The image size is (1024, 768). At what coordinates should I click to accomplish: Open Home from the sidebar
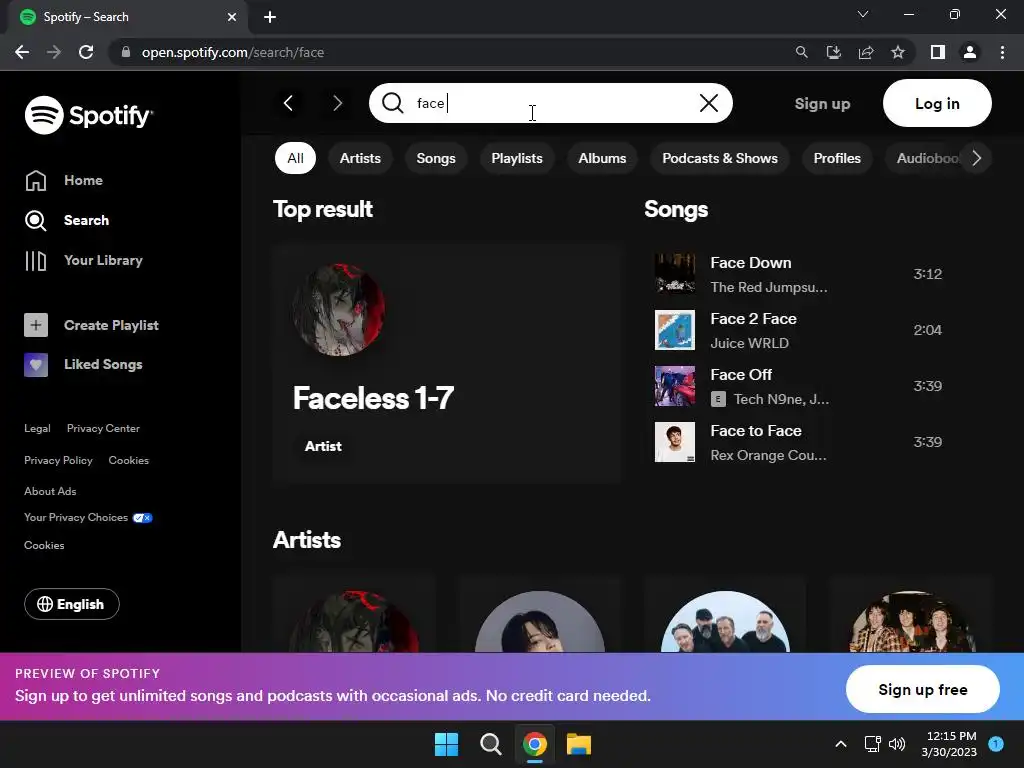click(64, 180)
